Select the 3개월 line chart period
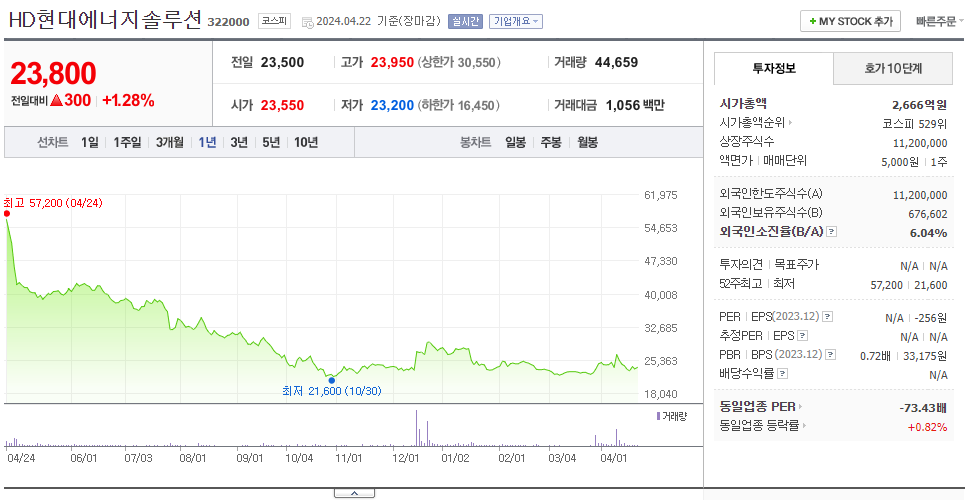This screenshot has height=500, width=968. pyautogui.click(x=170, y=143)
